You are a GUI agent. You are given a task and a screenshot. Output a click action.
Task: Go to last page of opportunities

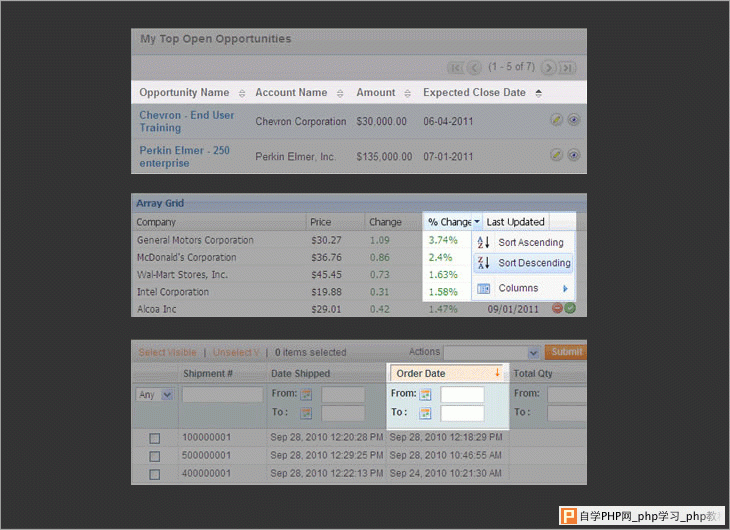(568, 68)
